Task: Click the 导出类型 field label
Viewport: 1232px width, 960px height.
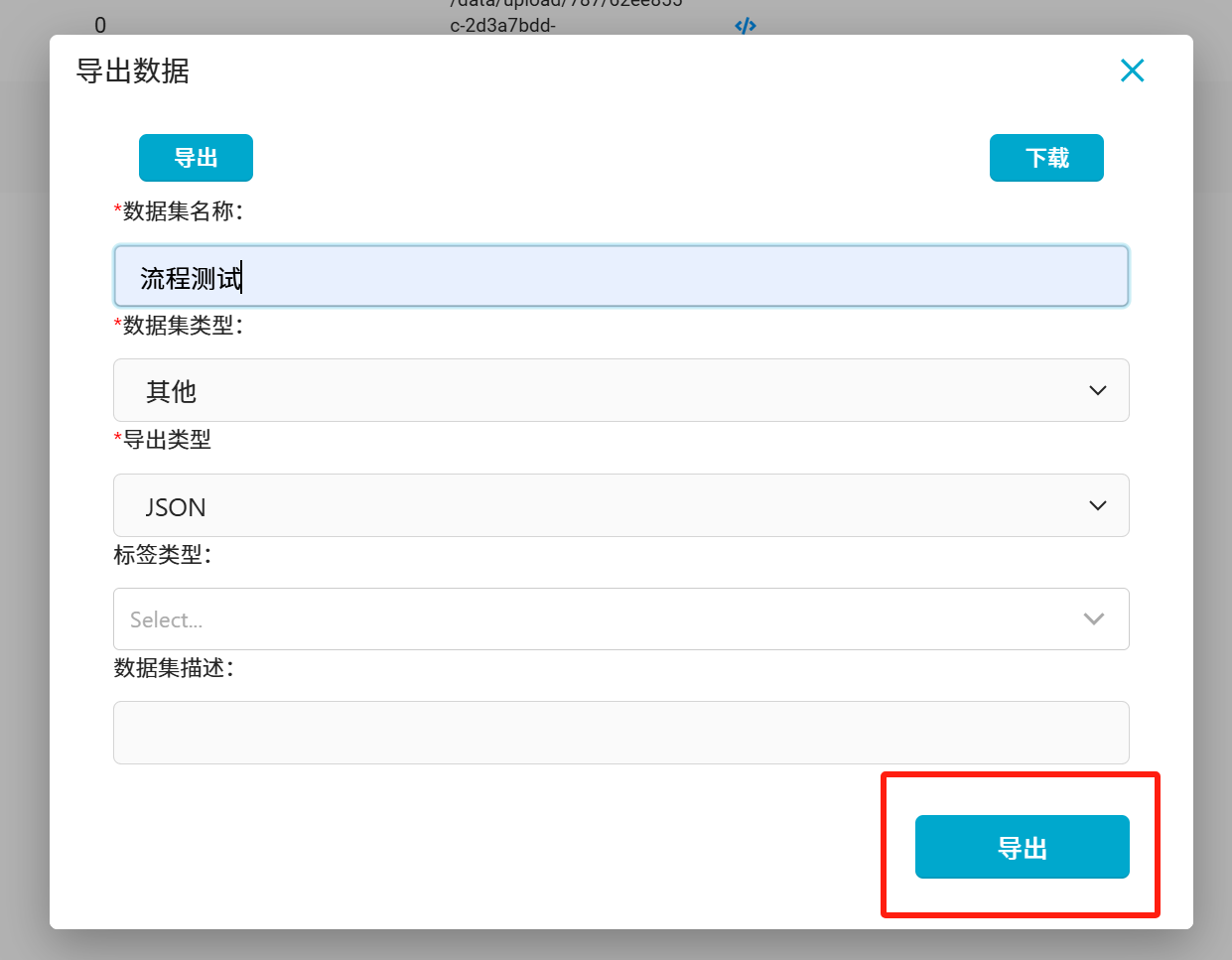Action: click(166, 440)
